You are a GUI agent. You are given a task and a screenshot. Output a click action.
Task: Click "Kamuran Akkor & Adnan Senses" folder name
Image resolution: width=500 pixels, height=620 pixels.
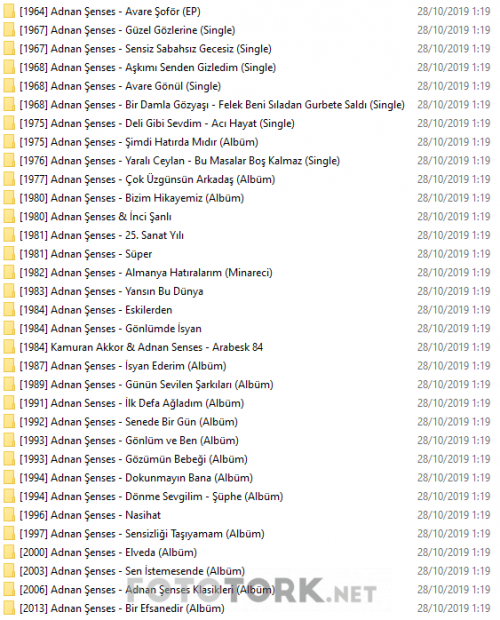tap(126, 347)
